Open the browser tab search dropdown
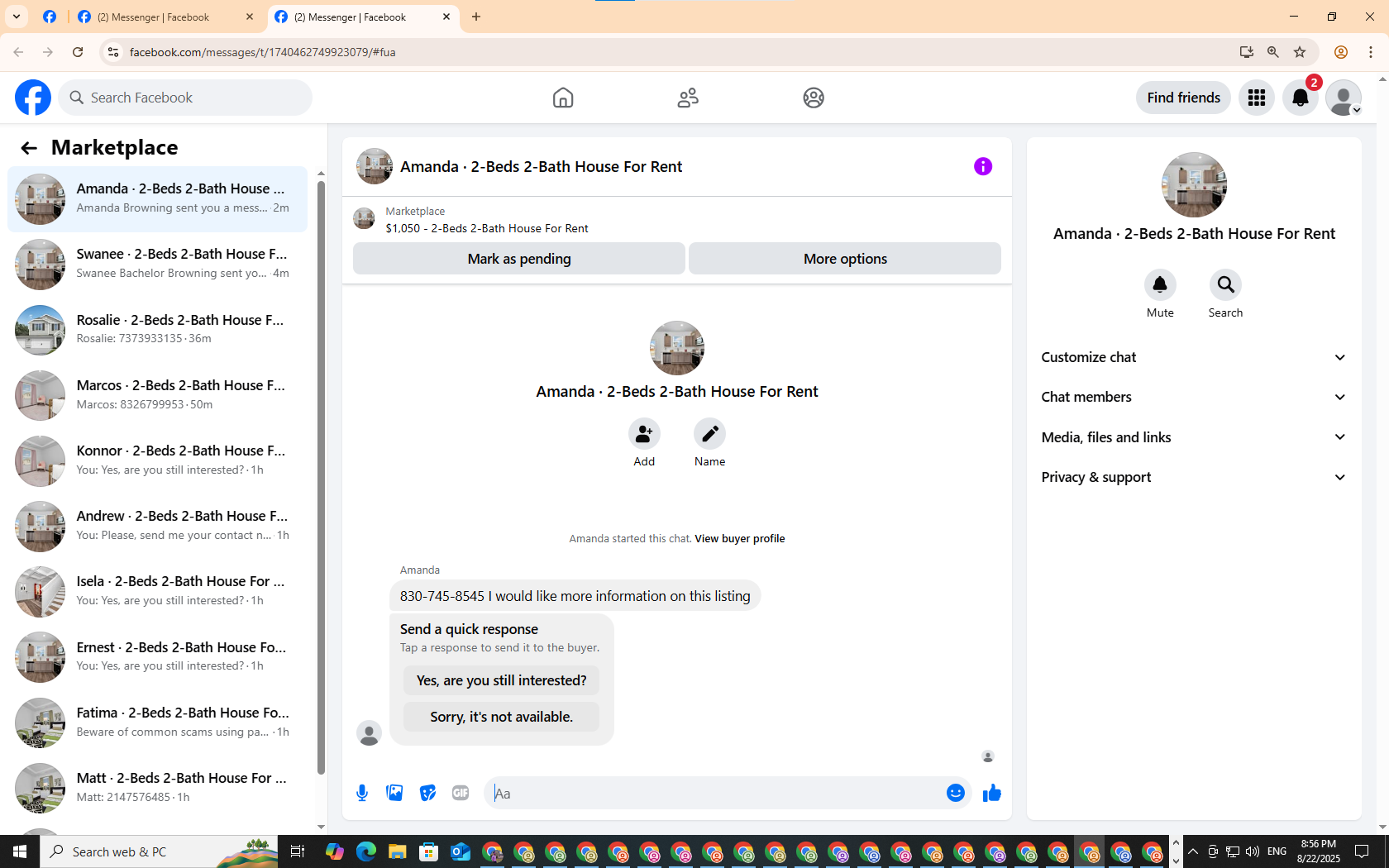 (x=17, y=17)
